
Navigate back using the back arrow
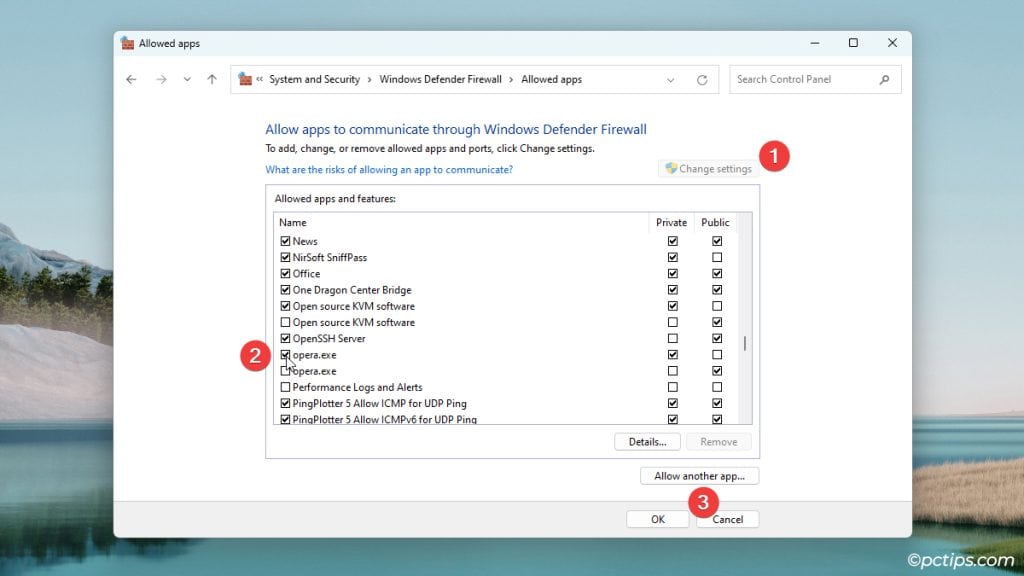pyautogui.click(x=131, y=79)
